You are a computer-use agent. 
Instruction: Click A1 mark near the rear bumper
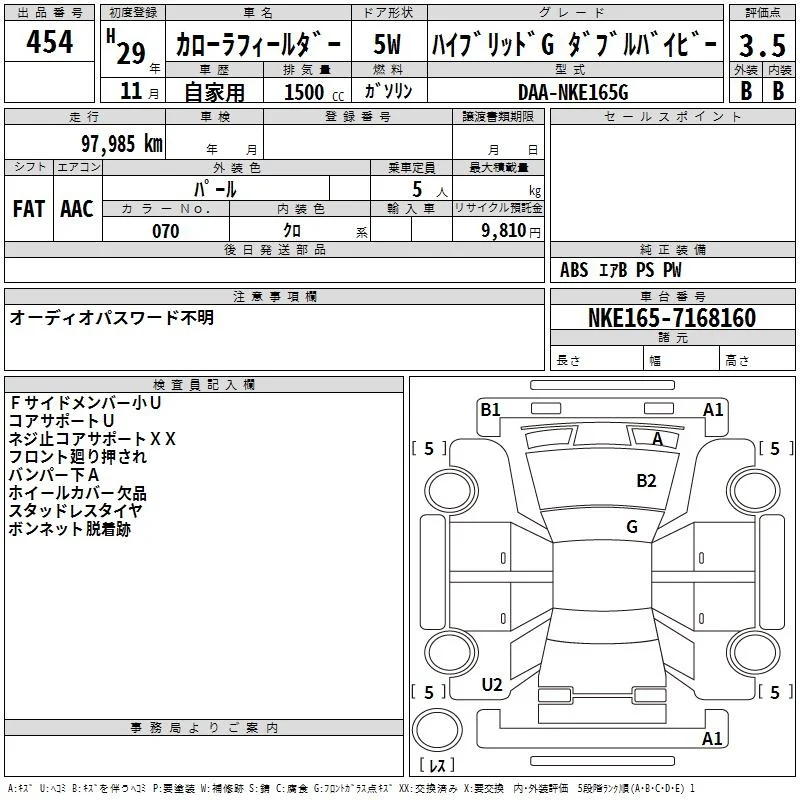pyautogui.click(x=712, y=738)
